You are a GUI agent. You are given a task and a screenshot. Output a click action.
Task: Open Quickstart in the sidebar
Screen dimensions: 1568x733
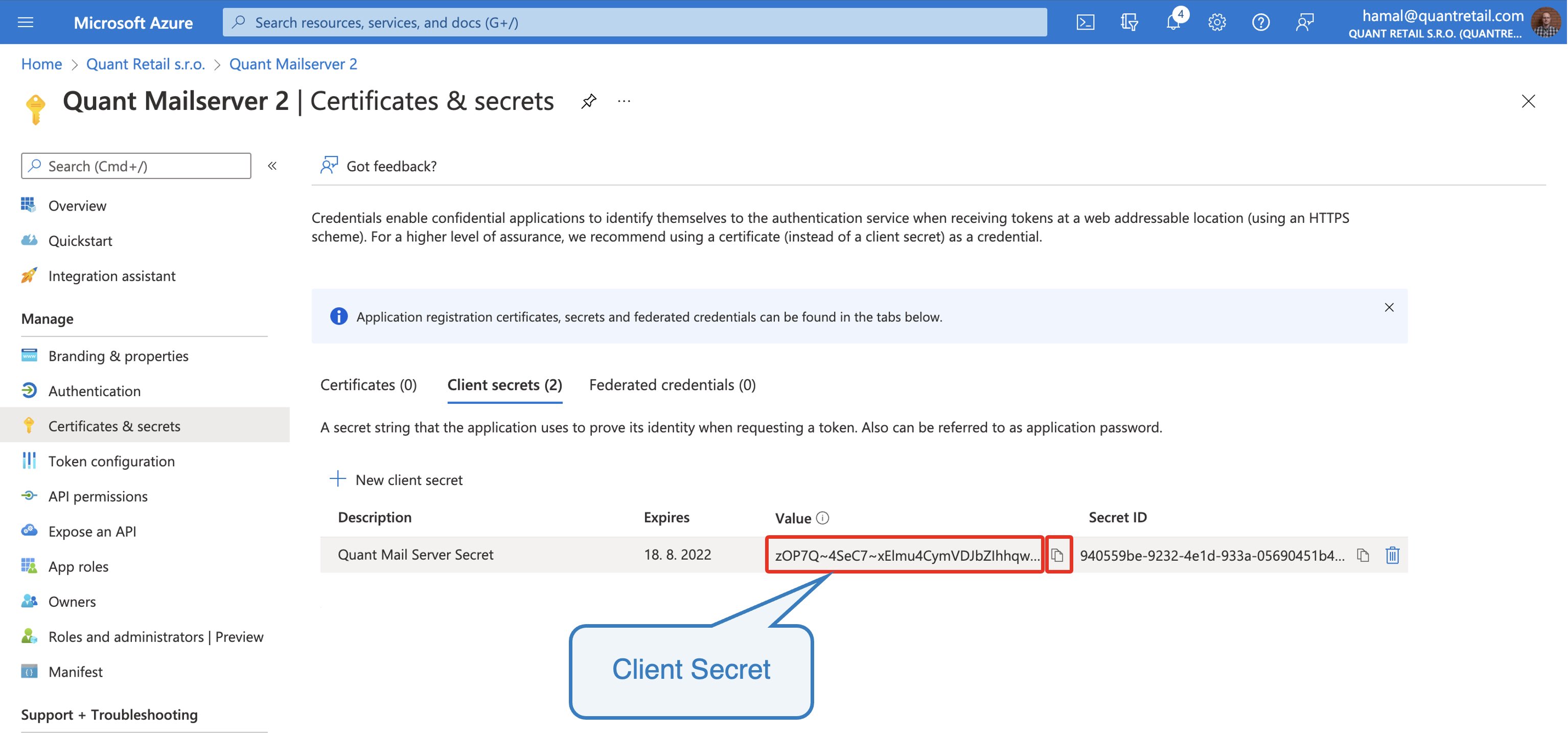pyautogui.click(x=80, y=241)
